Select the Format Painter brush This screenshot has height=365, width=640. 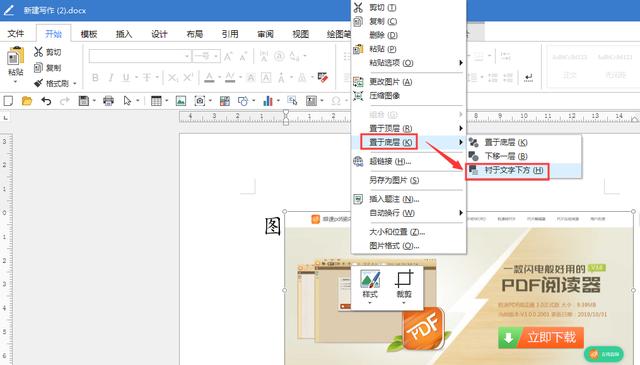(38, 83)
